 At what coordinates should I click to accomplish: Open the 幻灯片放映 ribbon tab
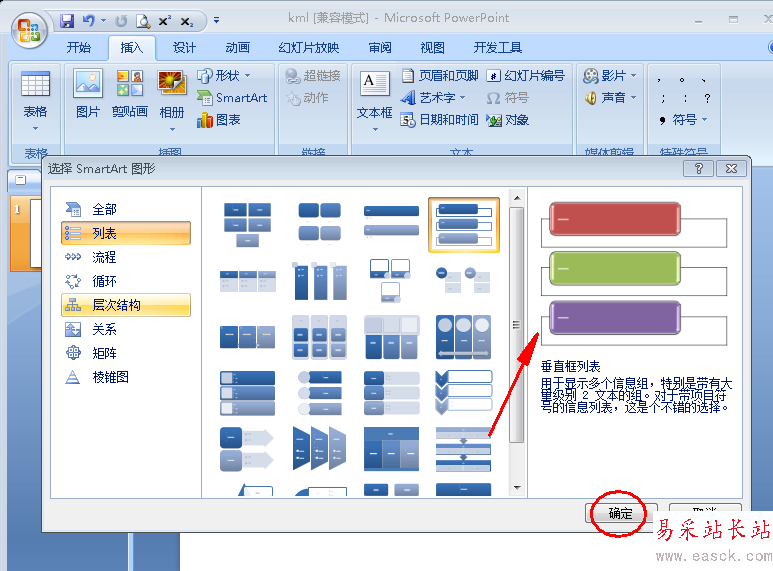[309, 47]
